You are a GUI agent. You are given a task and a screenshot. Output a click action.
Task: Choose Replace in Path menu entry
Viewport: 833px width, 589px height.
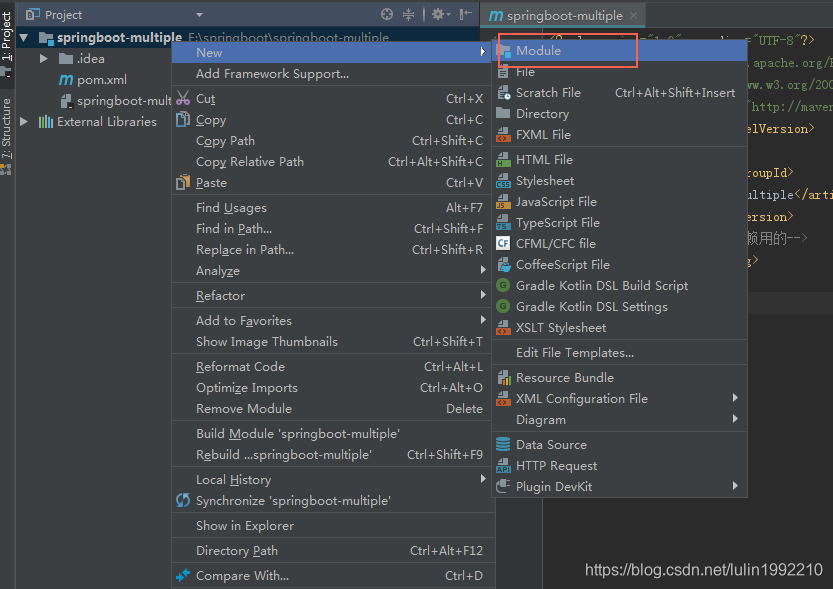coord(332,250)
